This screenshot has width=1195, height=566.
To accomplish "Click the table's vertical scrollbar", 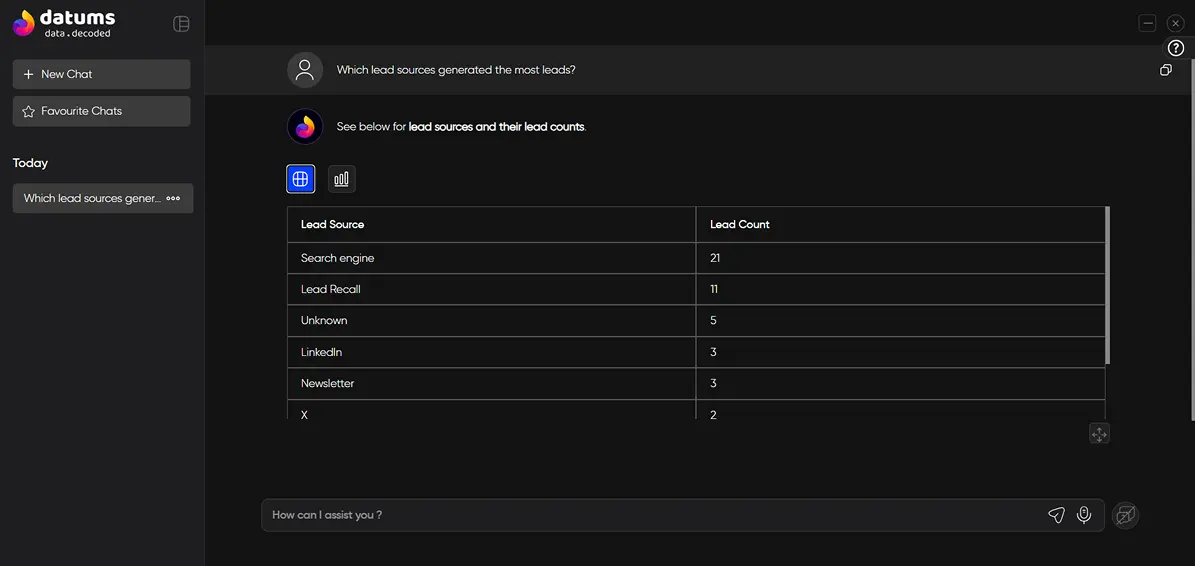I will (1107, 285).
